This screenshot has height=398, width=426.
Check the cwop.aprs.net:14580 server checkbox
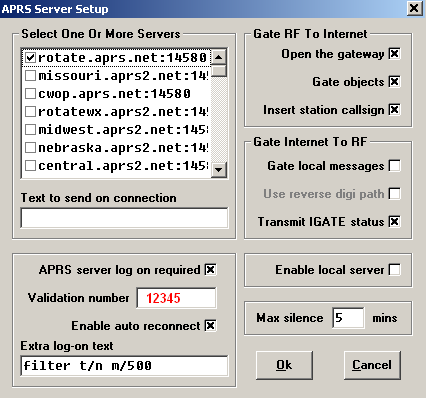(30, 94)
